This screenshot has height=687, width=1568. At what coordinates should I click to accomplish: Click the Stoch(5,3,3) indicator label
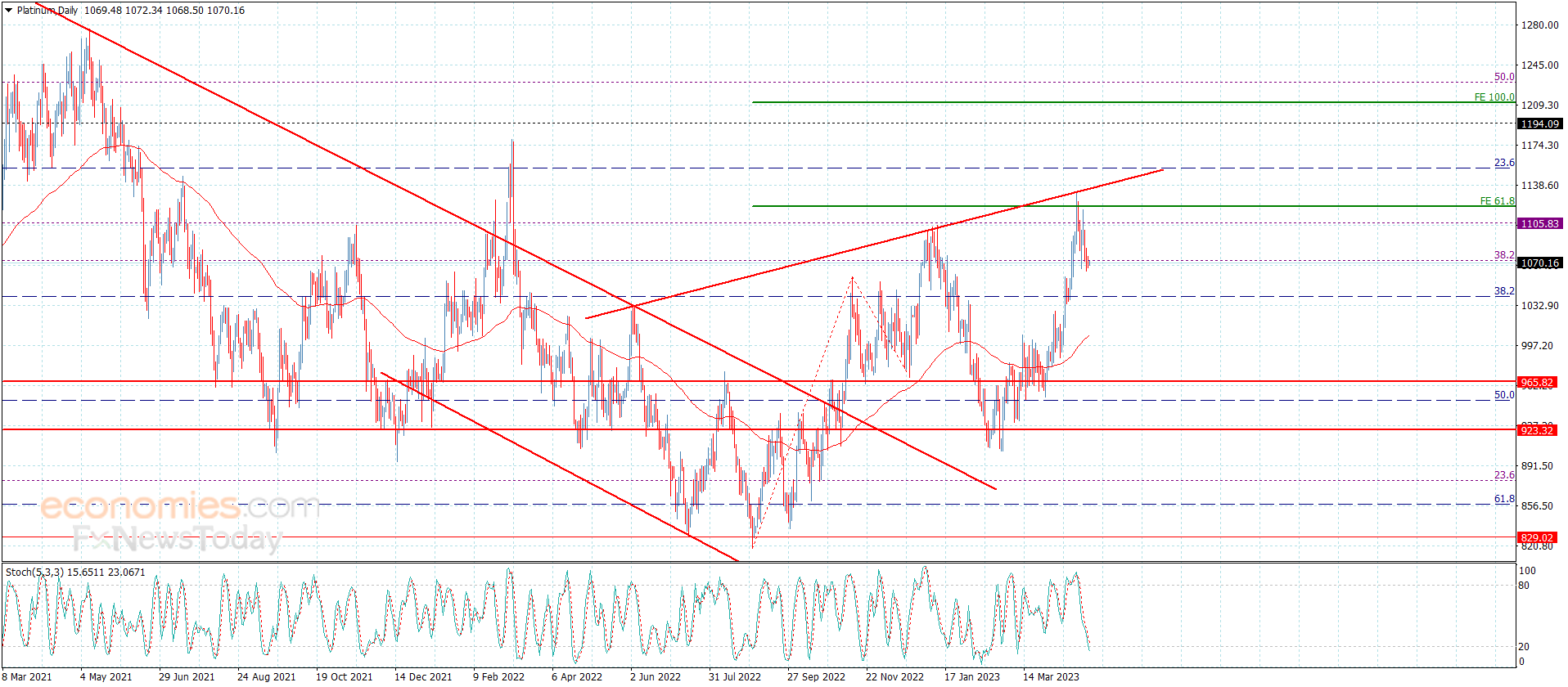click(x=34, y=572)
